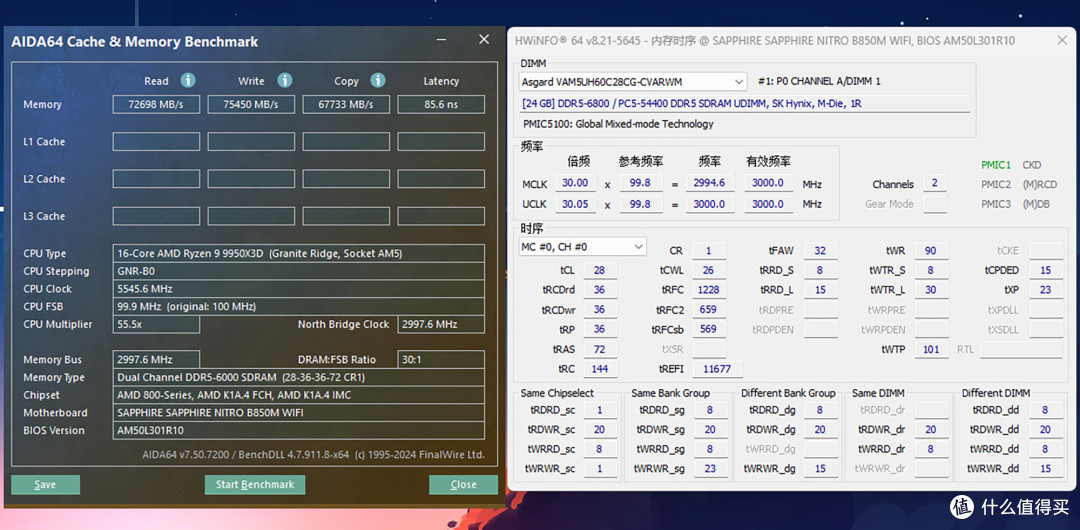This screenshot has height=530, width=1080.
Task: Click the empty L3 Cache Latency field
Action: pyautogui.click(x=441, y=216)
